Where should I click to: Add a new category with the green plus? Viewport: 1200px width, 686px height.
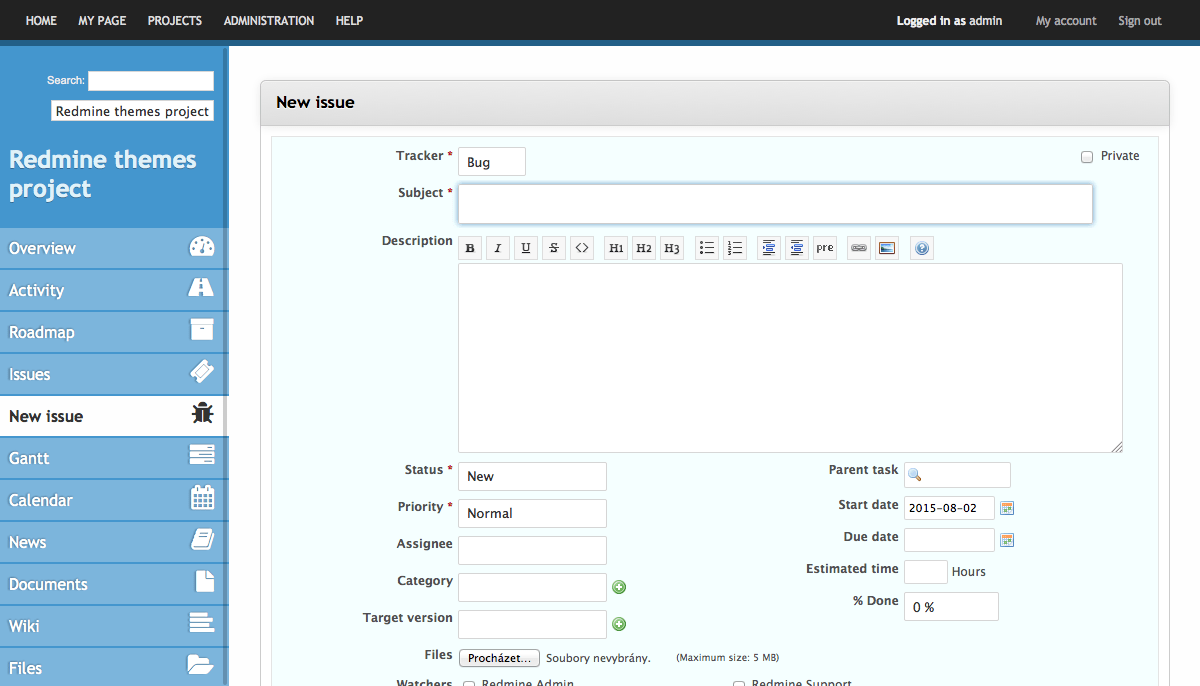click(619, 587)
